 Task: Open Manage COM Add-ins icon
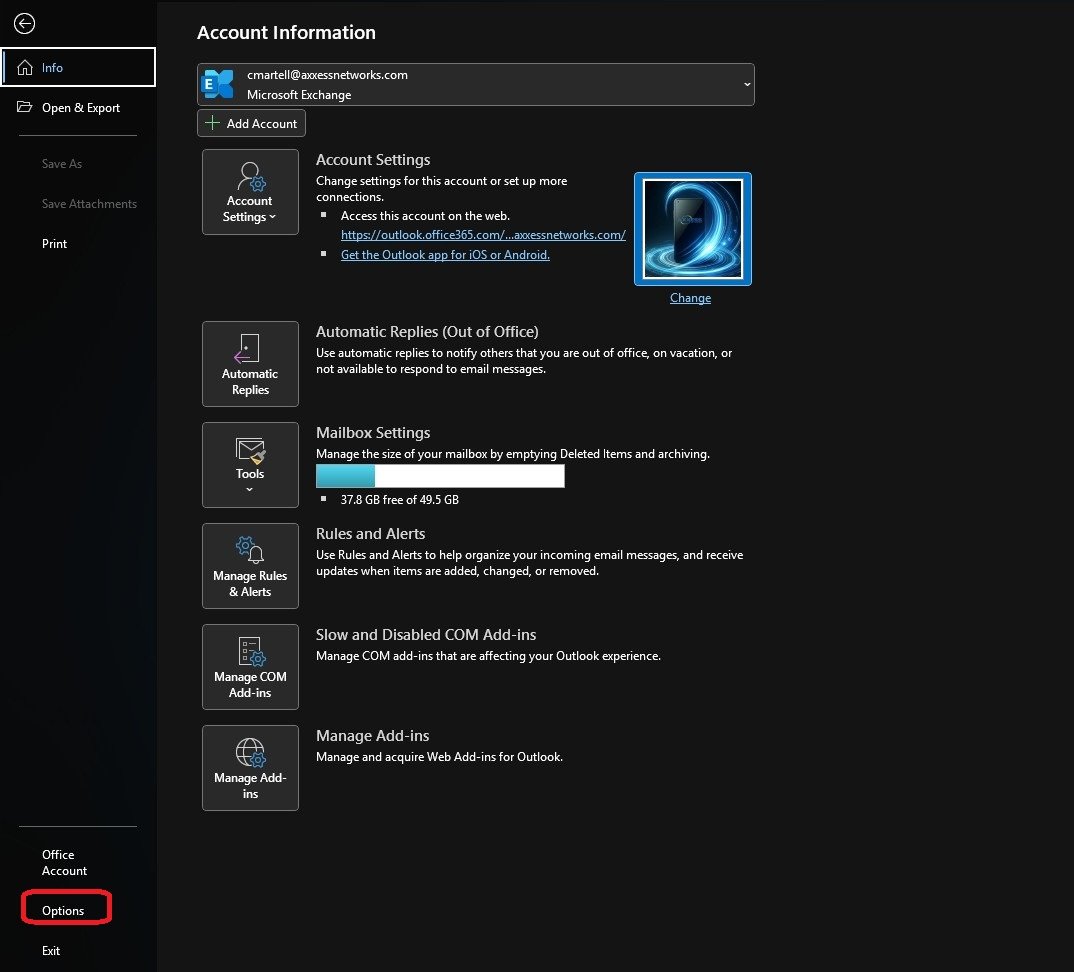(250, 667)
